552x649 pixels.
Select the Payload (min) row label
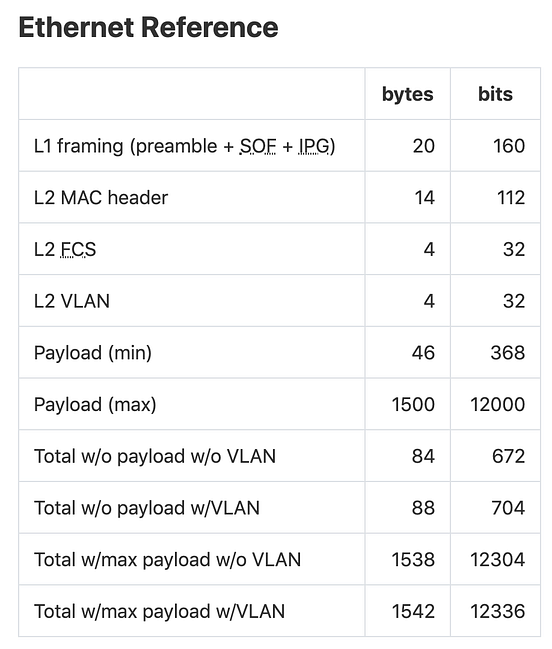click(93, 353)
